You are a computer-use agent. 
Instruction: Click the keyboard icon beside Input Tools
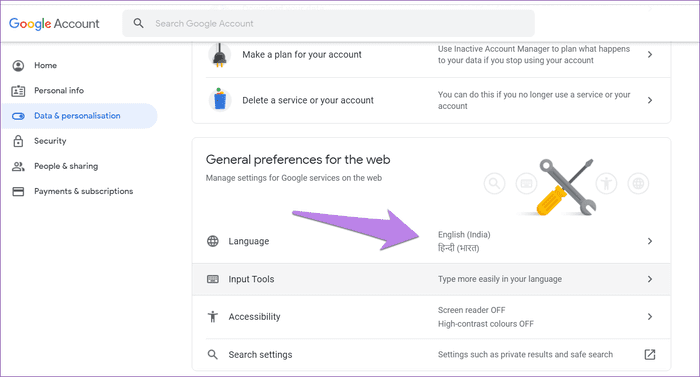point(213,279)
